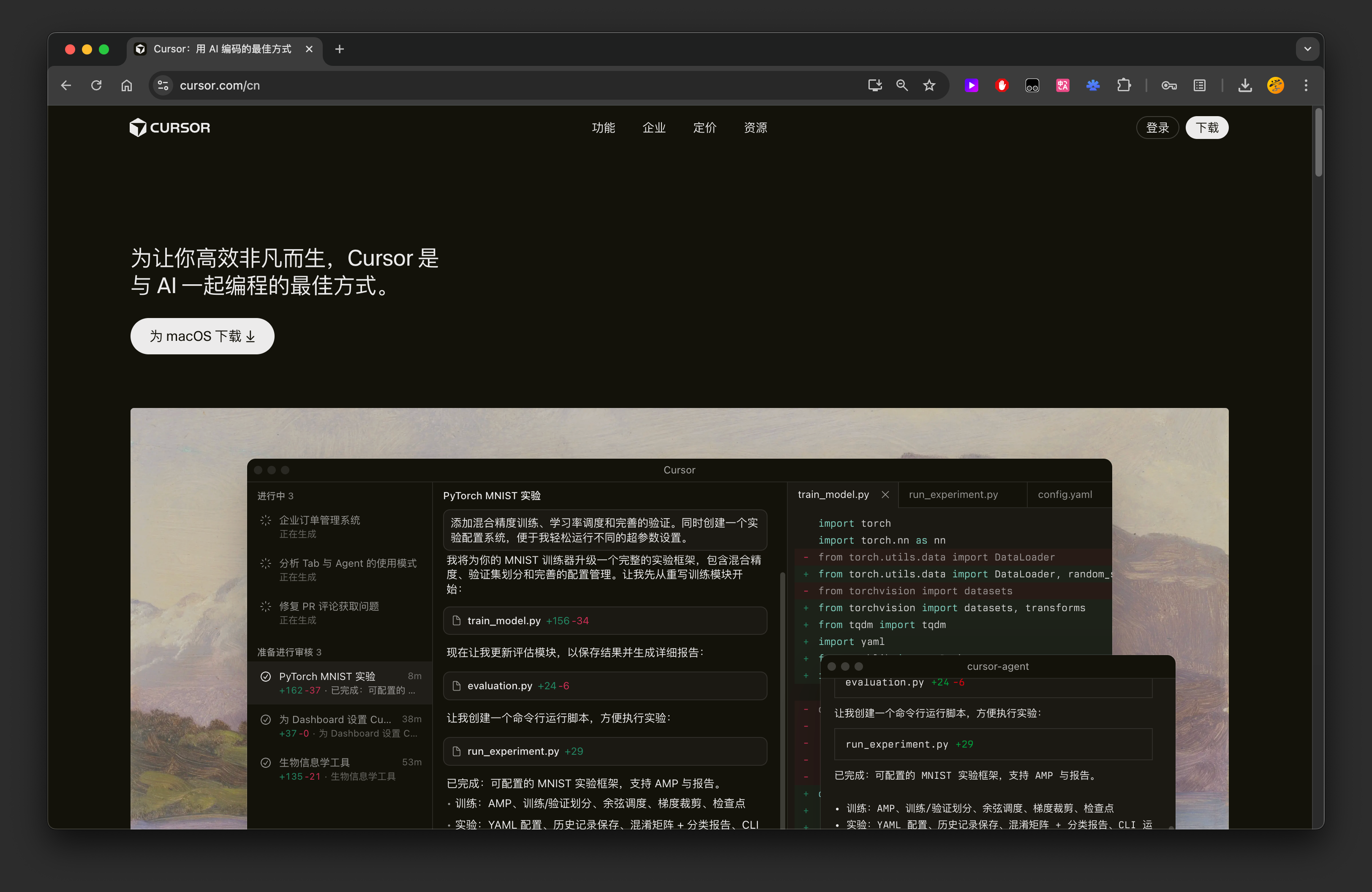This screenshot has height=892, width=1372.
Task: Click the bookmark star icon
Action: pos(929,85)
